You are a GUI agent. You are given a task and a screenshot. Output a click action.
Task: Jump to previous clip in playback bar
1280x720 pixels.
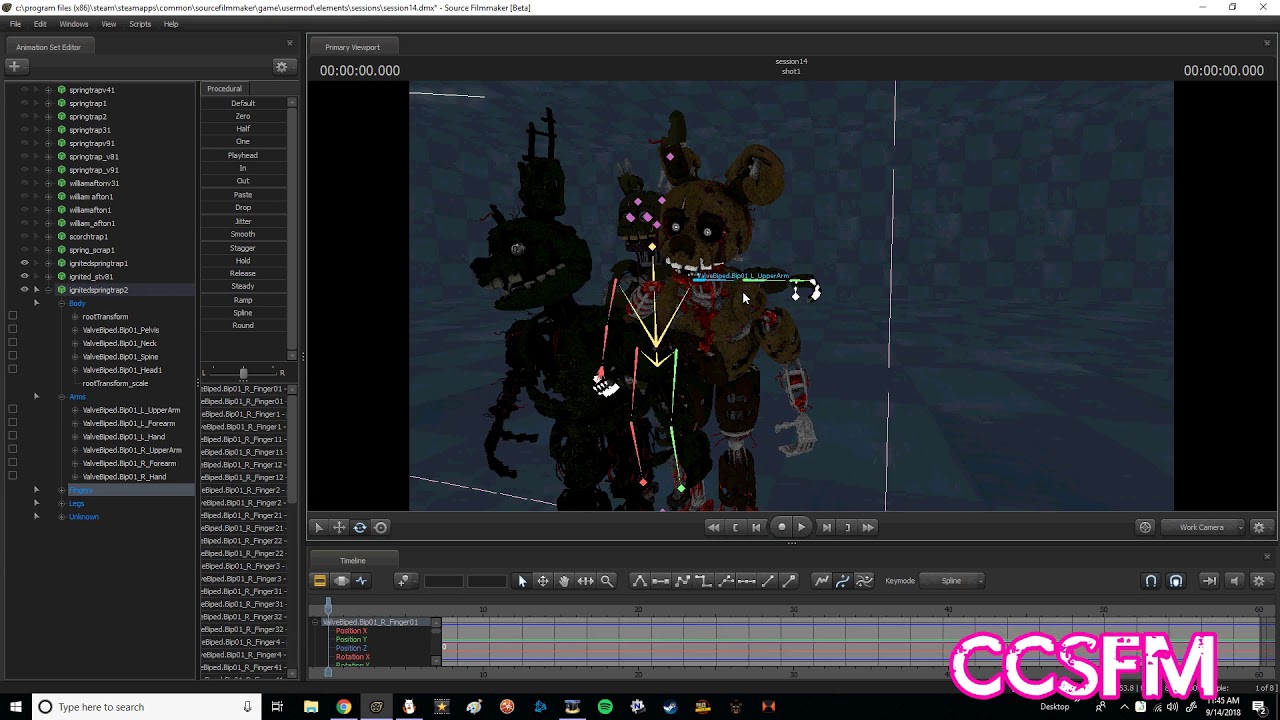[x=713, y=527]
